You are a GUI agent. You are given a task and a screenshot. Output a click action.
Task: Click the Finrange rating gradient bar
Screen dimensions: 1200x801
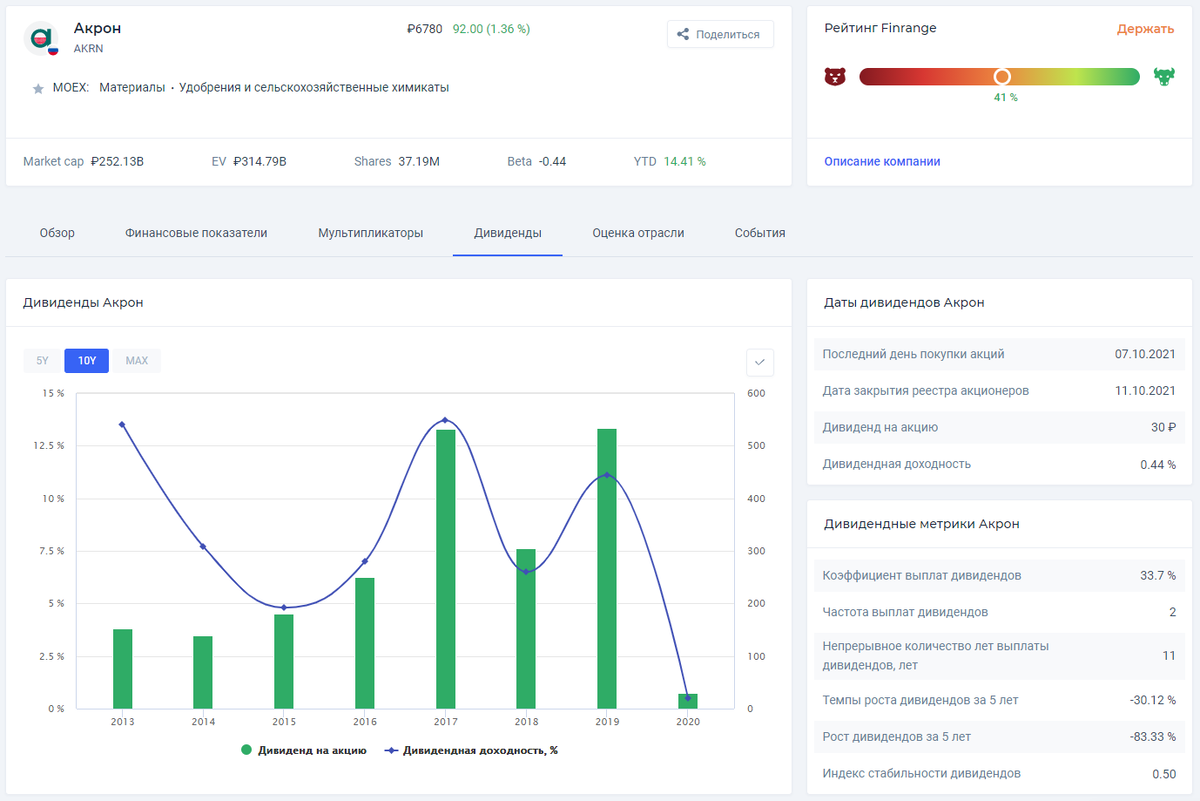pyautogui.click(x=999, y=77)
